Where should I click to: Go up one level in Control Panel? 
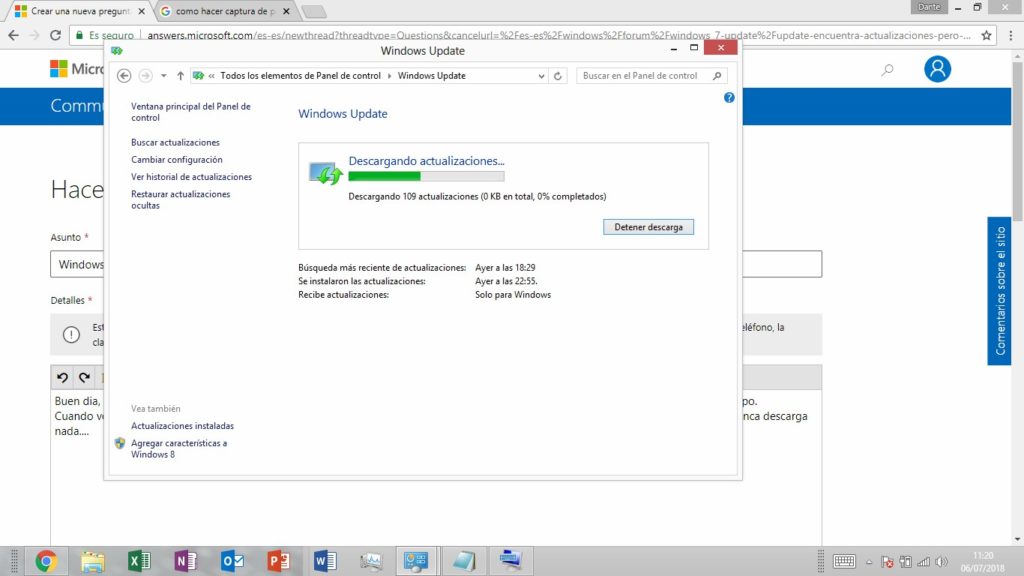180,76
